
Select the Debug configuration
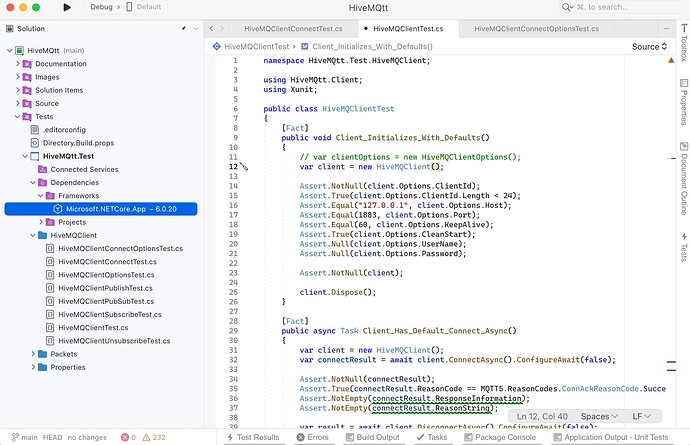(101, 7)
